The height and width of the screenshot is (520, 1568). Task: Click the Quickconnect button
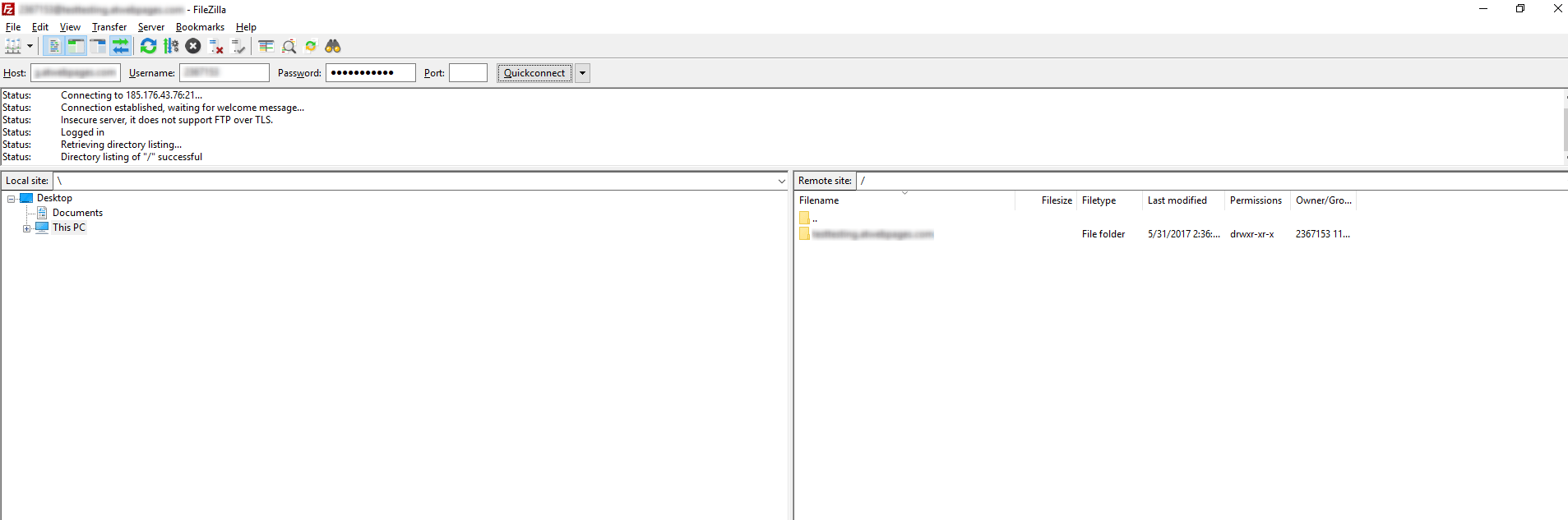[x=534, y=73]
